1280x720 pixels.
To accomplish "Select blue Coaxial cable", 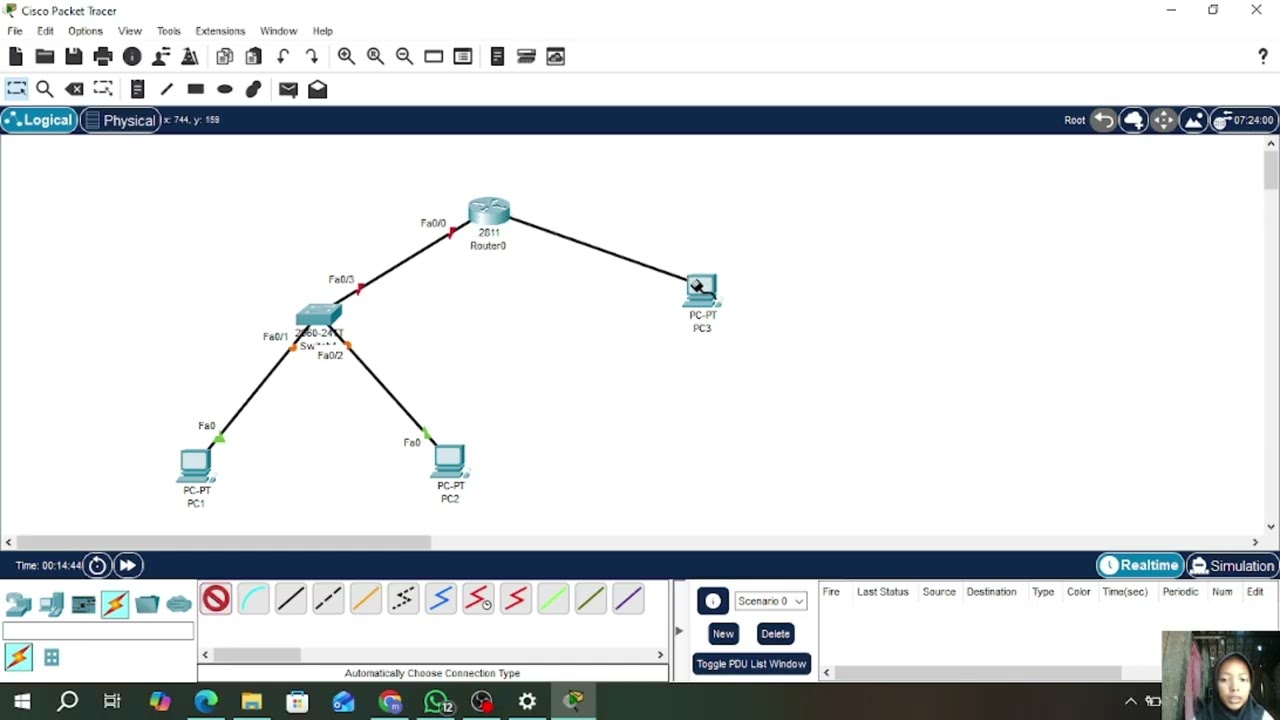I will 440,600.
